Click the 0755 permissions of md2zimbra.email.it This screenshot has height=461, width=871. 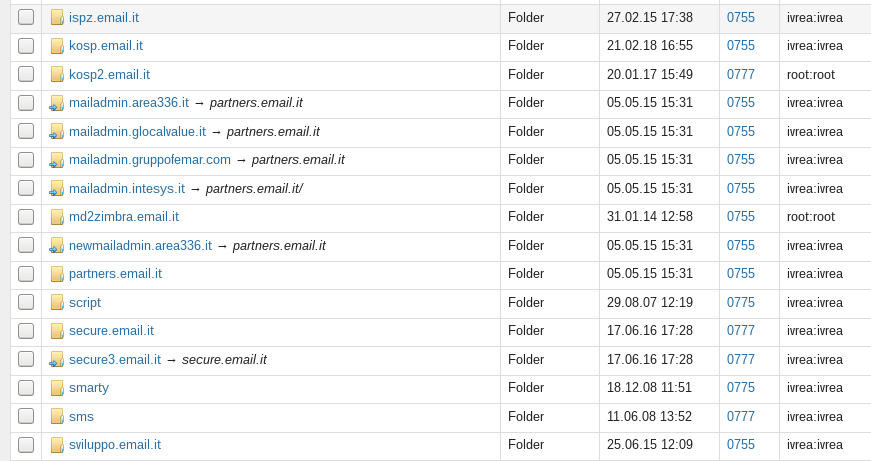click(x=741, y=217)
